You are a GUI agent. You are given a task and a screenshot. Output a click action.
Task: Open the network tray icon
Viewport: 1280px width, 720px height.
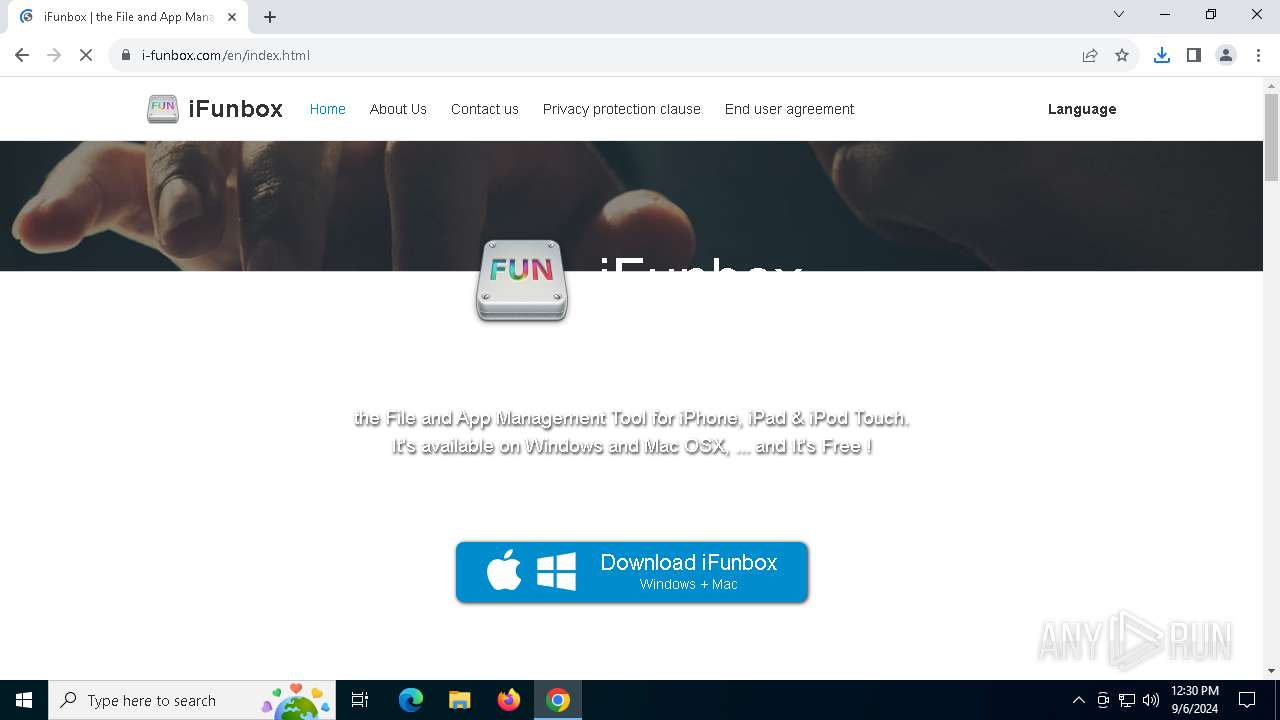(x=1127, y=700)
